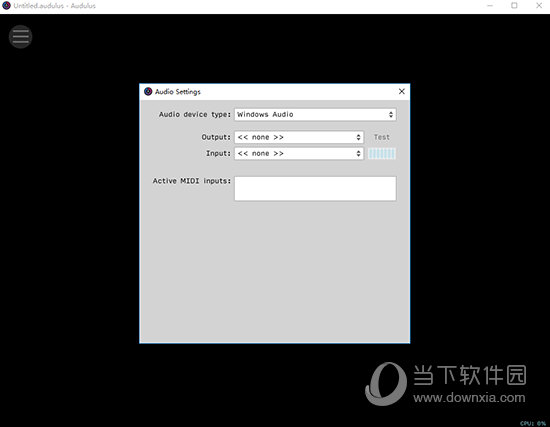Maximize the Audulus main window

click(514, 6)
